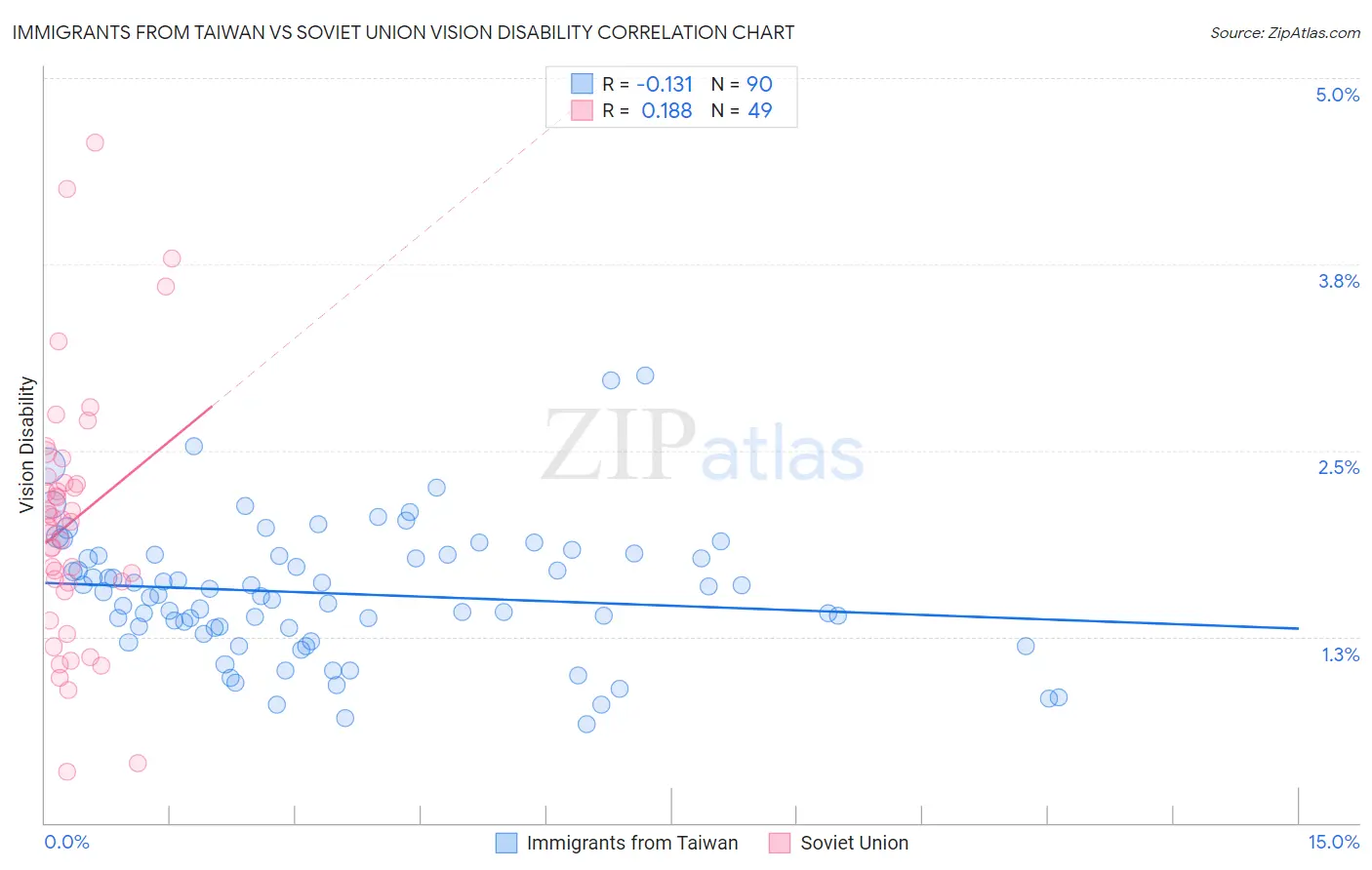Select the N = 90 value in legend
The image size is (1372, 870).
click(x=742, y=84)
